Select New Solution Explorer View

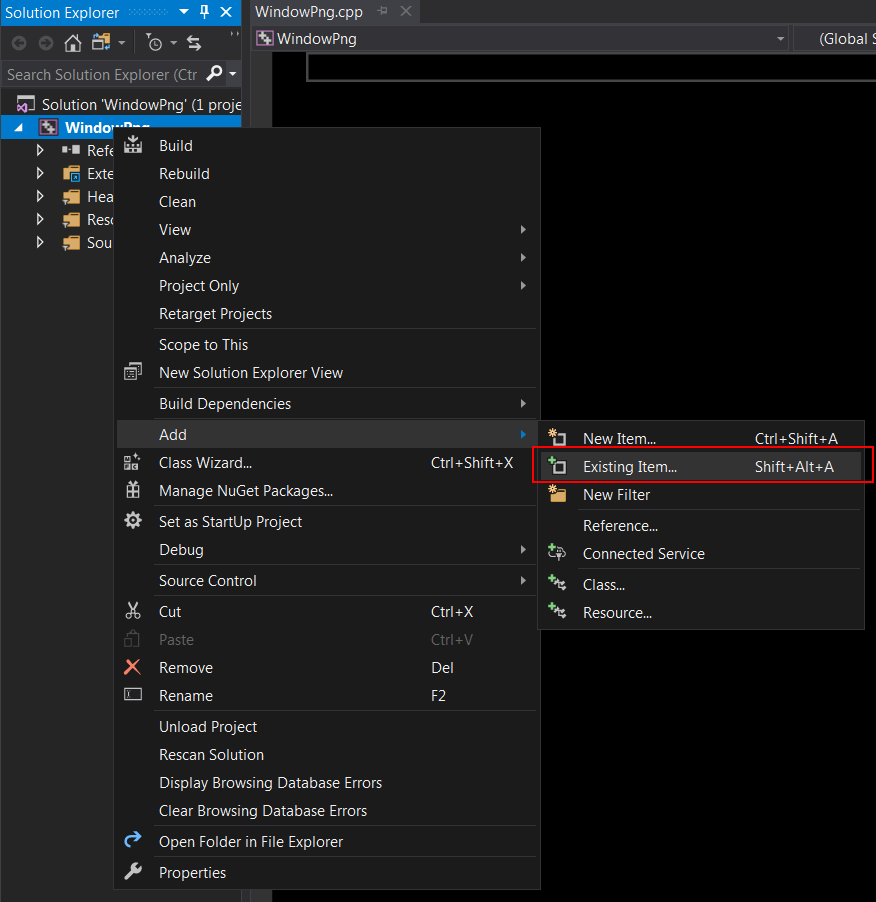tap(327, 373)
